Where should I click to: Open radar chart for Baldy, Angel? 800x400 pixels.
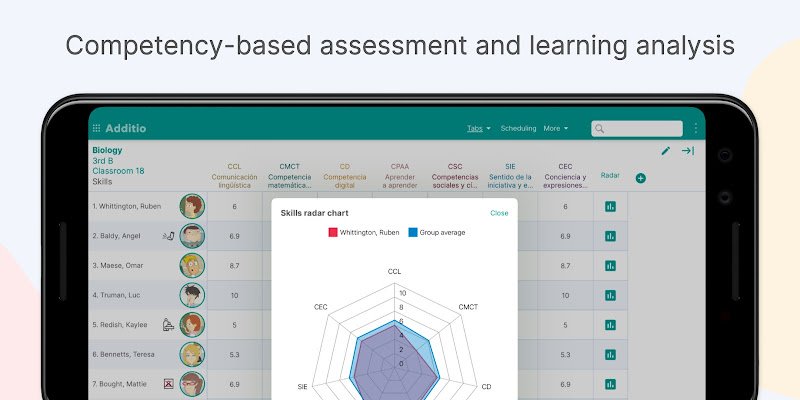click(x=610, y=236)
